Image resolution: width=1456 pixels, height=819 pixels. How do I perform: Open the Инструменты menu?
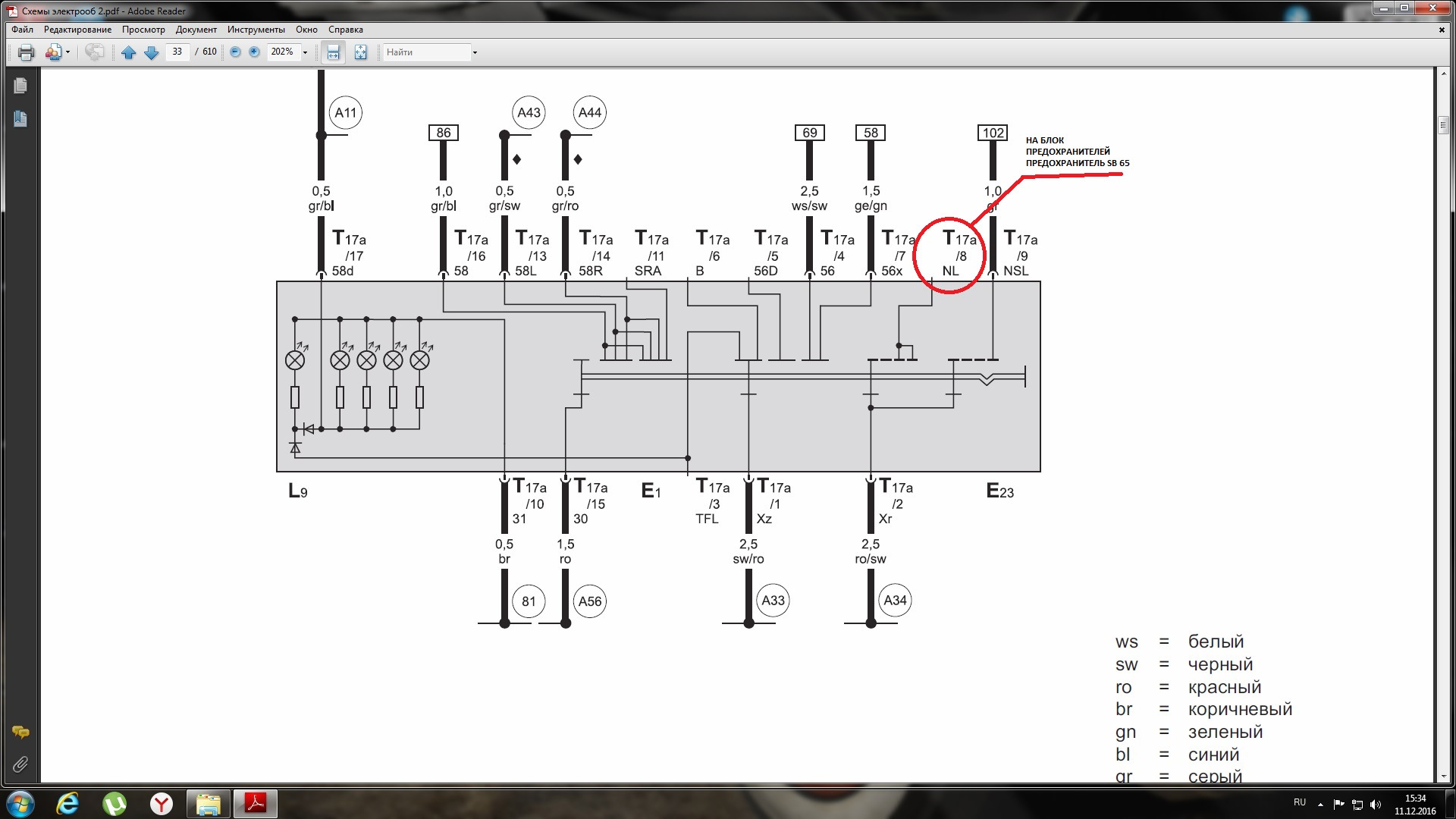point(256,30)
